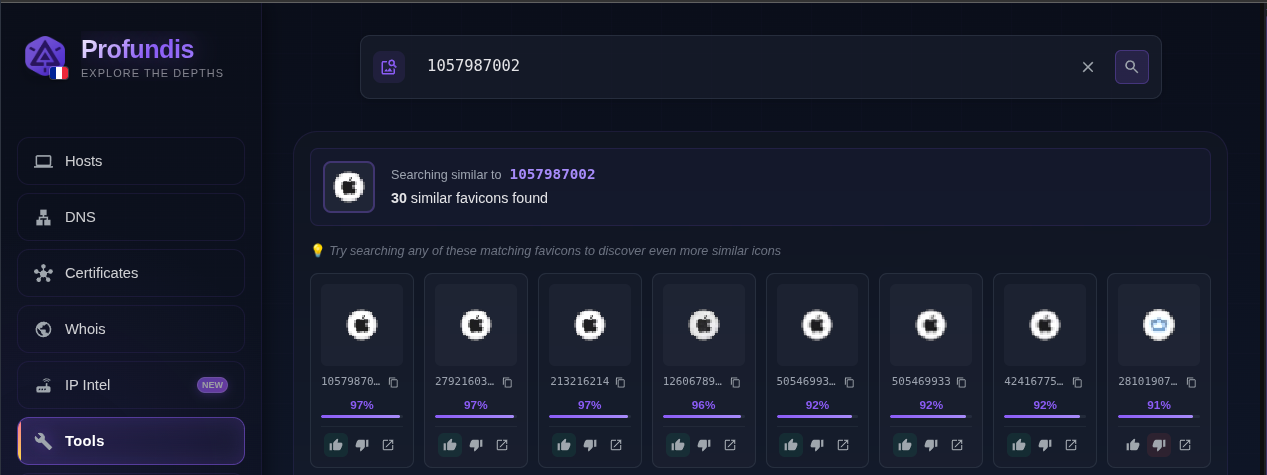Open Certificates from the sidebar
1267x475 pixels.
click(x=131, y=273)
